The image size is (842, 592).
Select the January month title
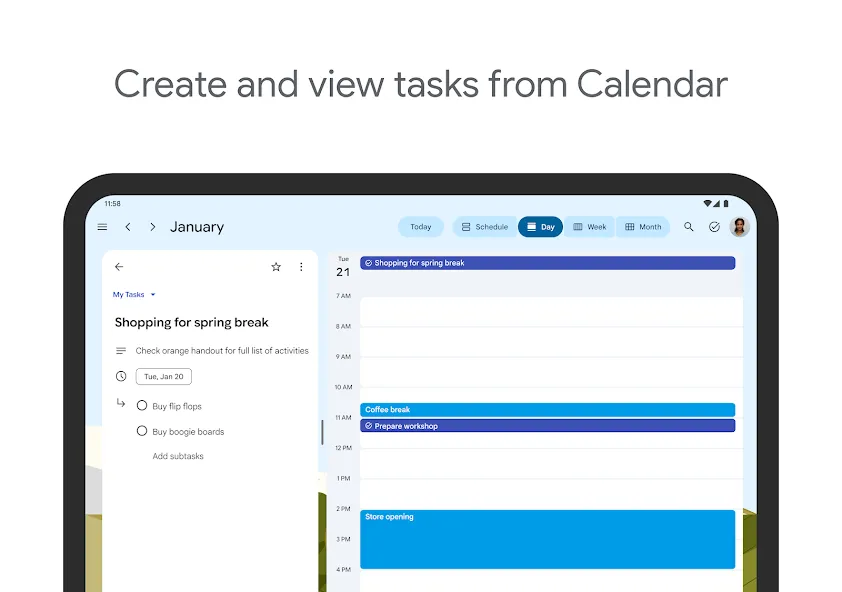tap(197, 227)
